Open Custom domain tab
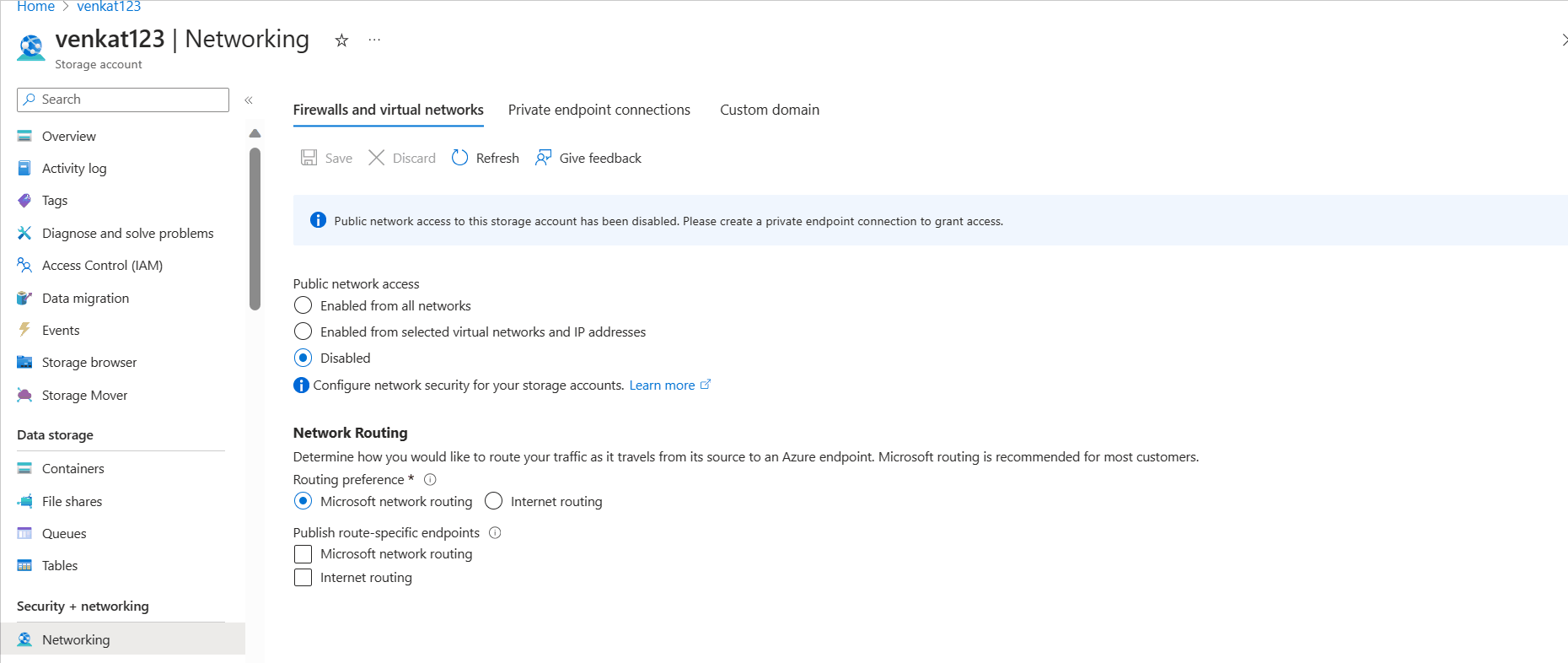The image size is (1568, 663). (770, 110)
